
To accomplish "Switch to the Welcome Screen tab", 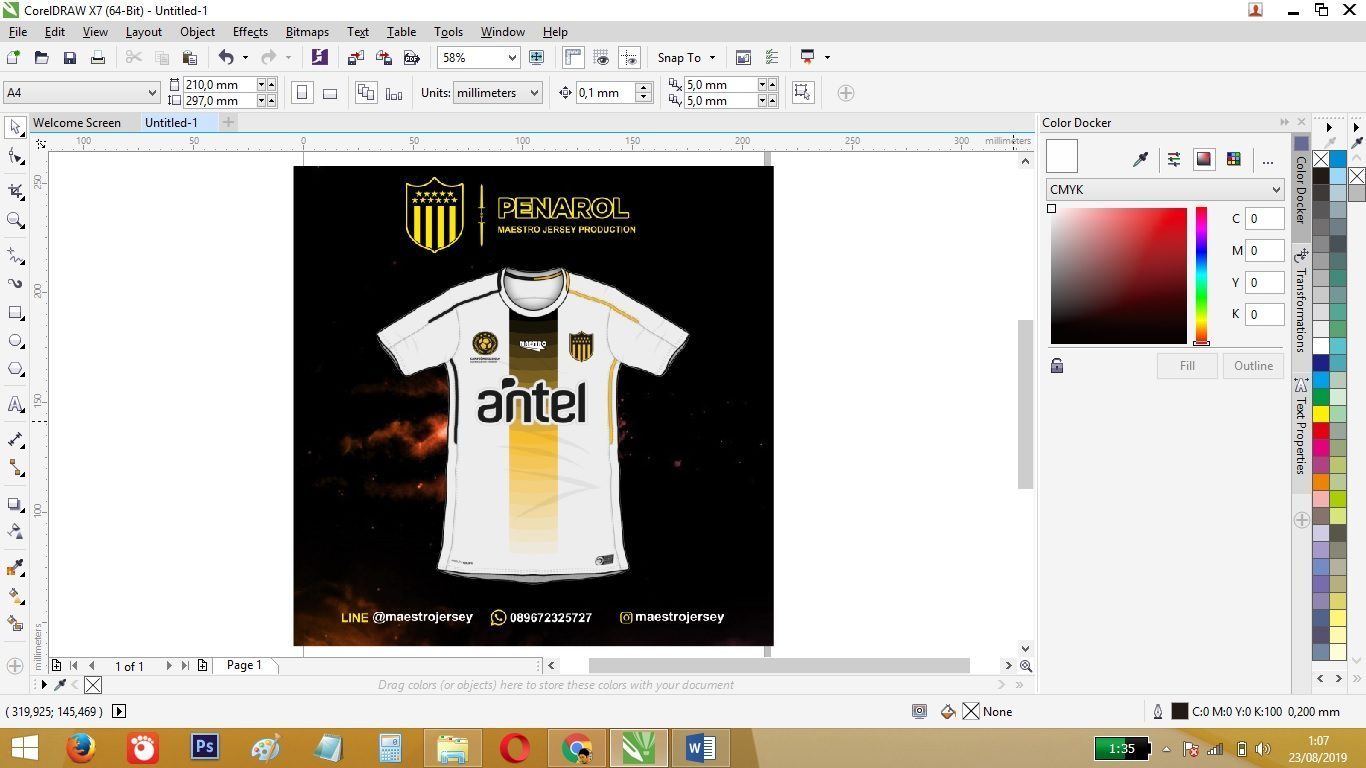I will tap(76, 122).
